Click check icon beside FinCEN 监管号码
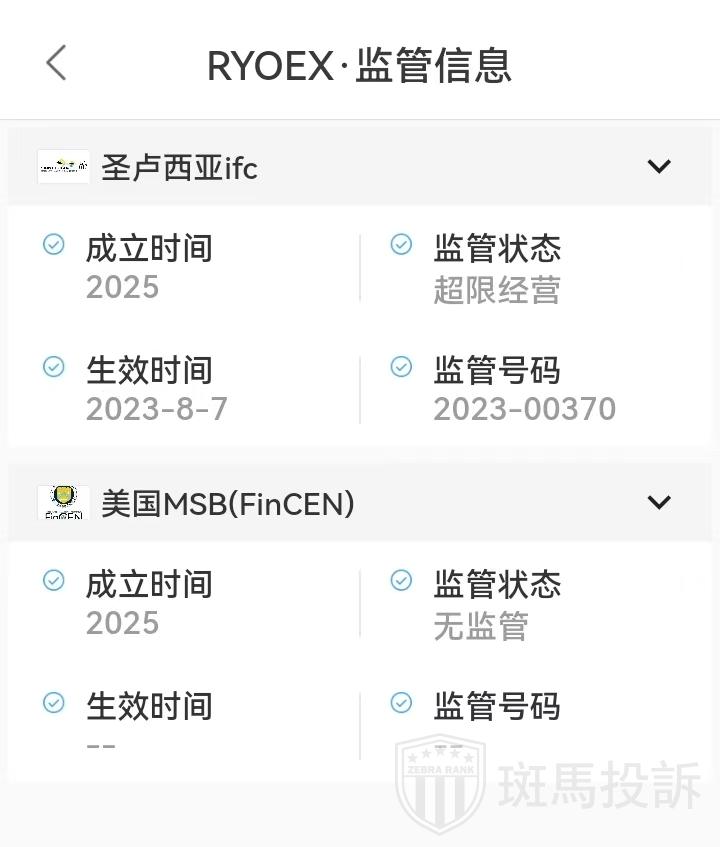 (401, 703)
